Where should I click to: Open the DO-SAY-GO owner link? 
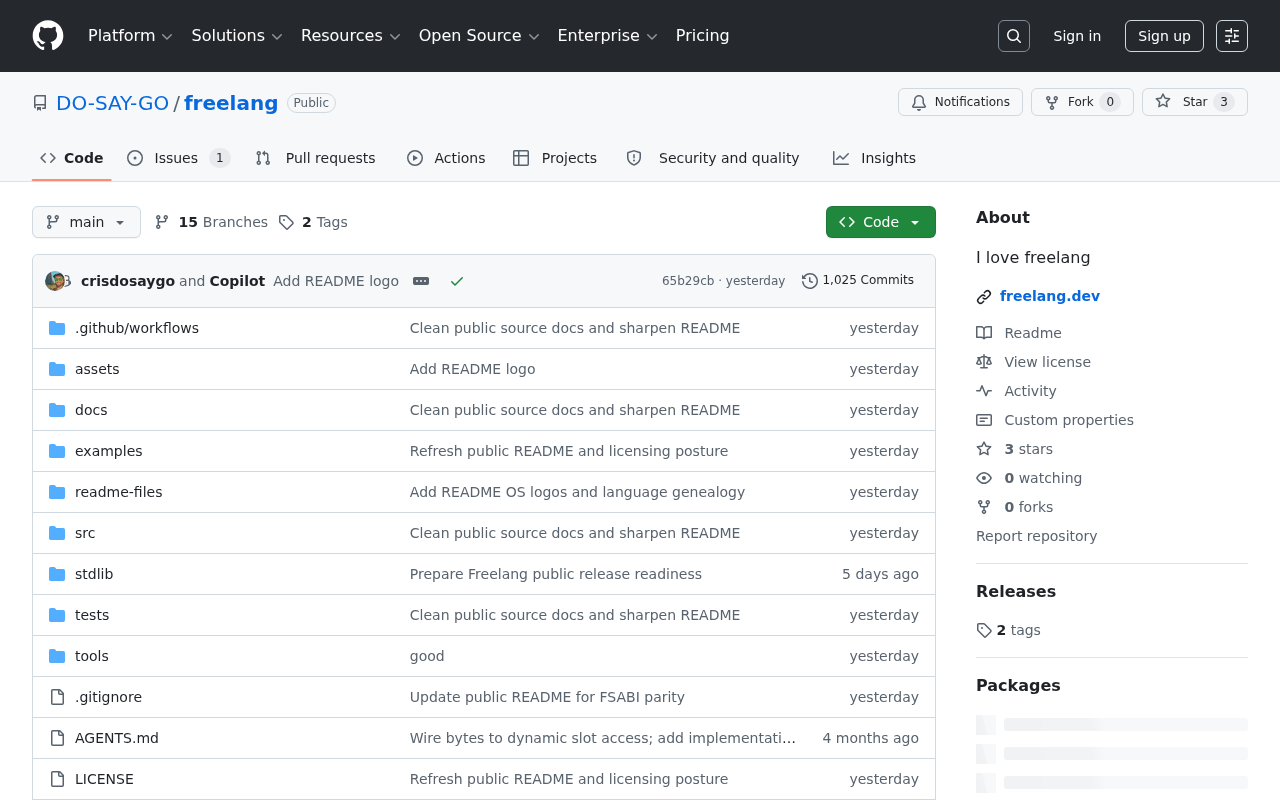112,103
